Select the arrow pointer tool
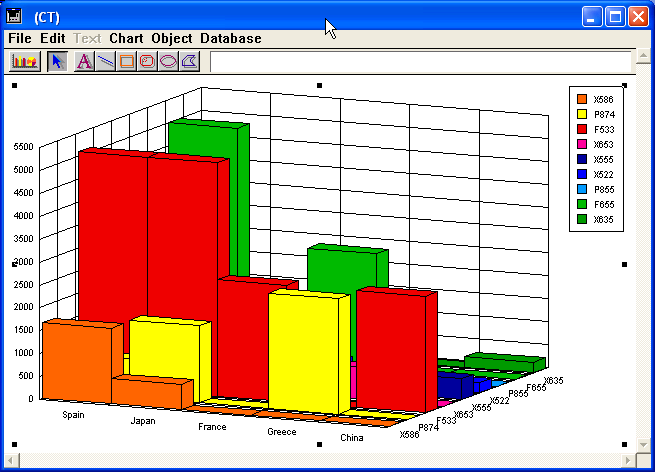 [x=58, y=61]
